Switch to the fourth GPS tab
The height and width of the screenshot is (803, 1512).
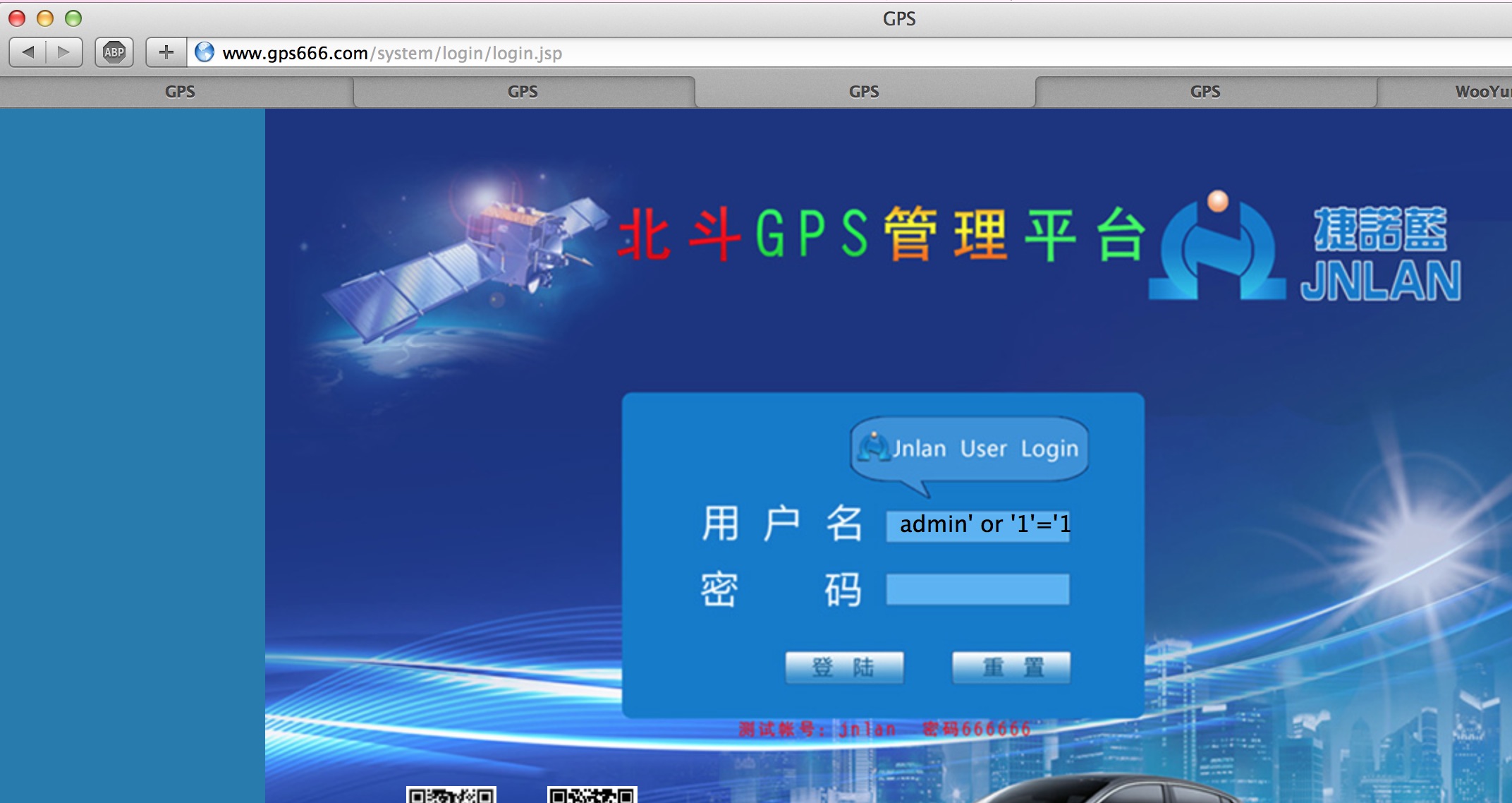(1205, 92)
